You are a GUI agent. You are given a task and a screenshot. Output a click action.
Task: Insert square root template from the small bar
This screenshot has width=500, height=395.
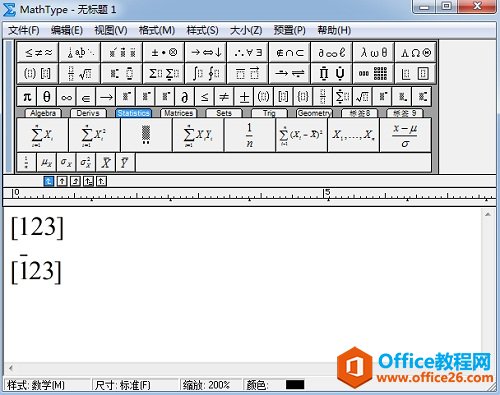click(x=362, y=97)
